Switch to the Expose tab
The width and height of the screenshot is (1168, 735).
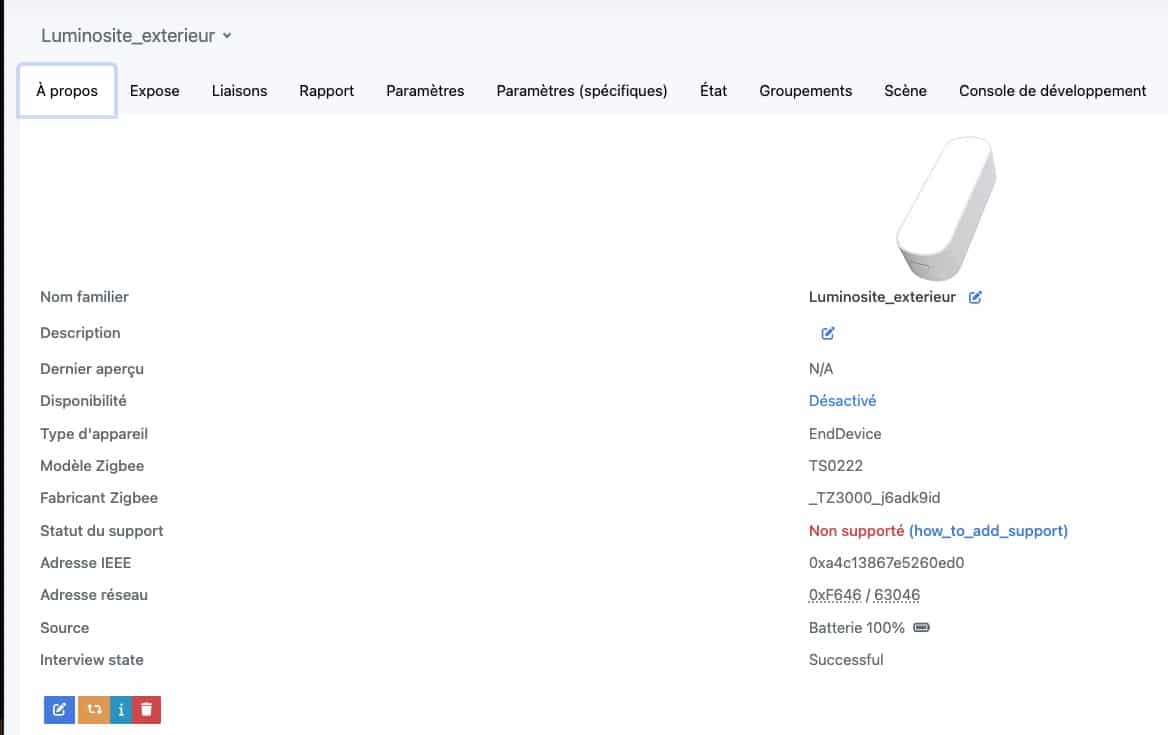[x=155, y=91]
